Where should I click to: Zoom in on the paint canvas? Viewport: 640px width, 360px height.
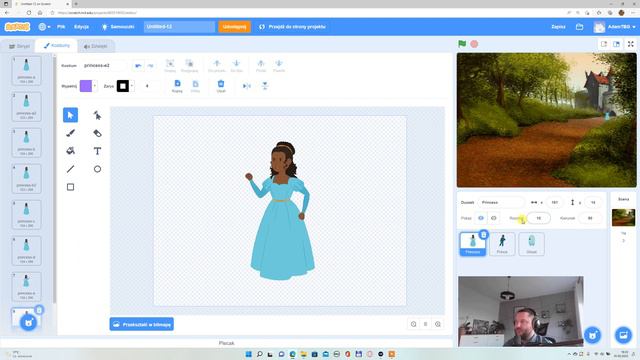[x=438, y=324]
